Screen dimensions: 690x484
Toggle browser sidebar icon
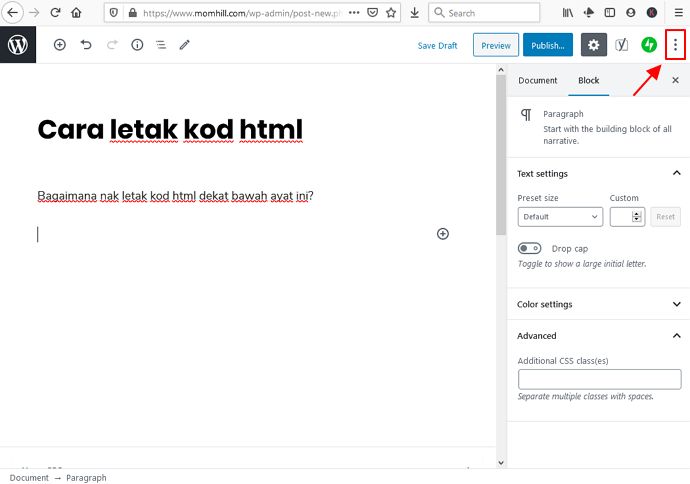tap(609, 12)
